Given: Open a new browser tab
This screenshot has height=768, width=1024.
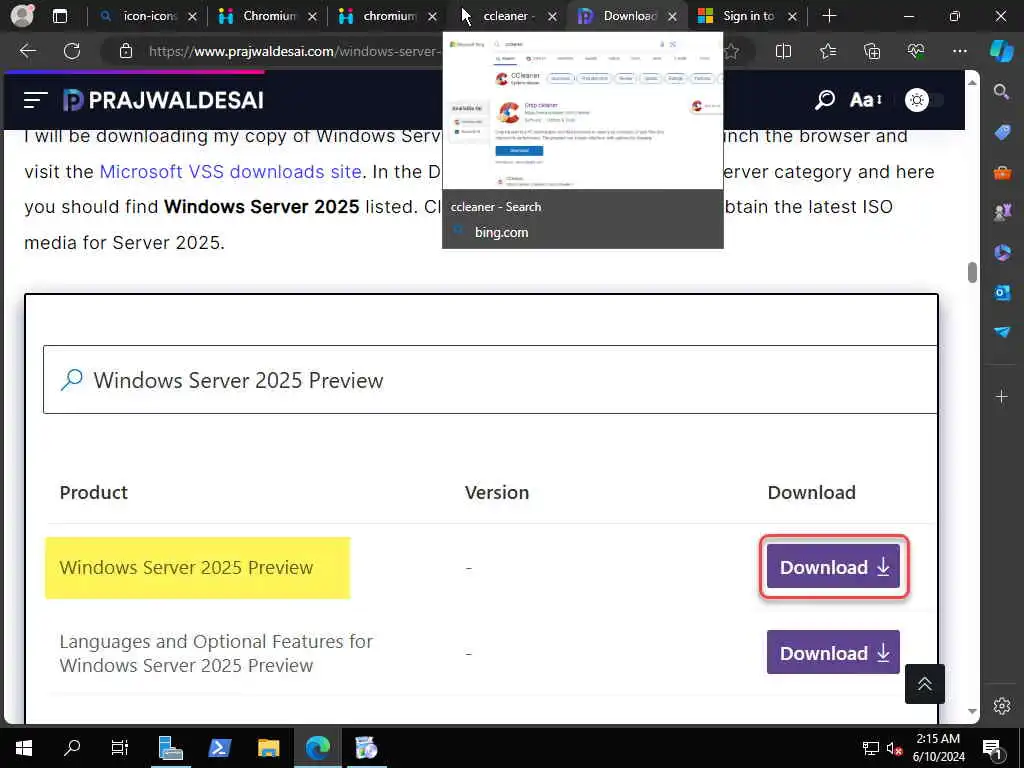Looking at the screenshot, I should coord(829,16).
